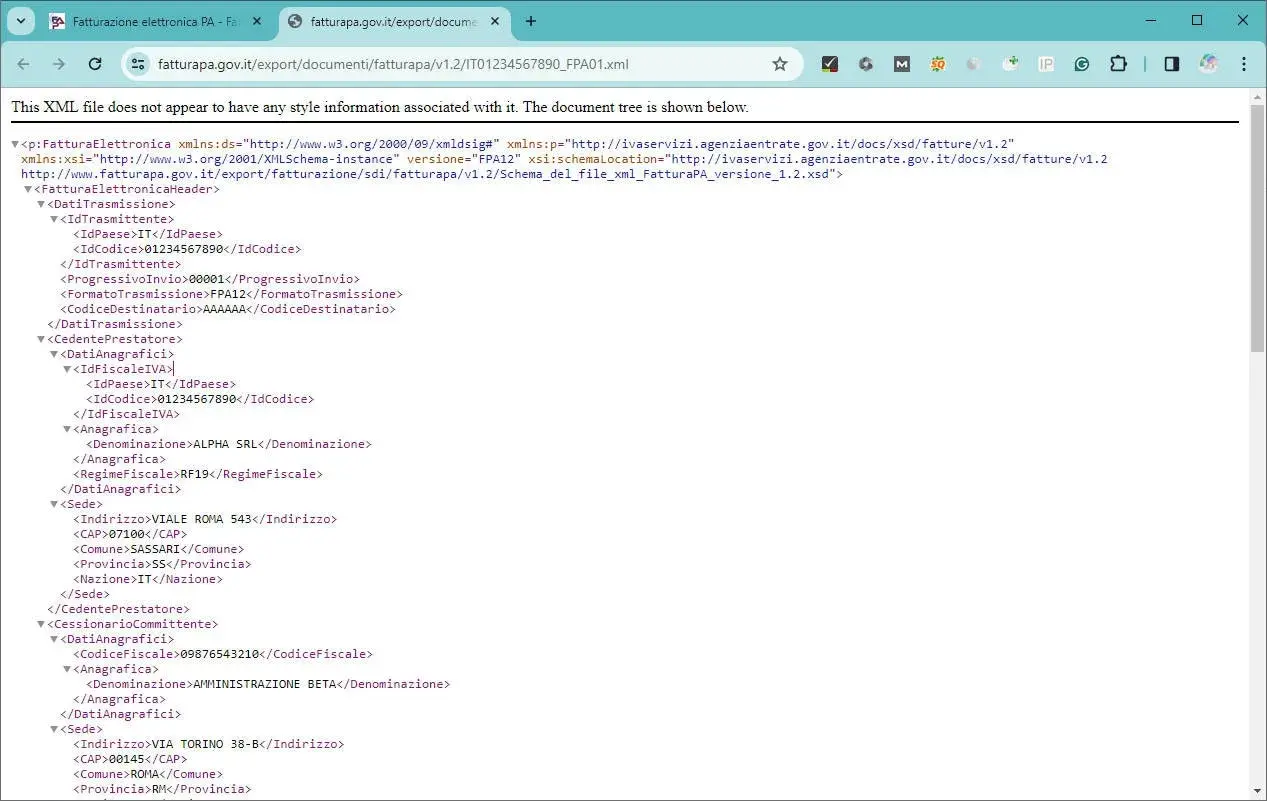Image resolution: width=1267 pixels, height=801 pixels.
Task: Open the orange SQ extension icon
Action: tap(938, 64)
